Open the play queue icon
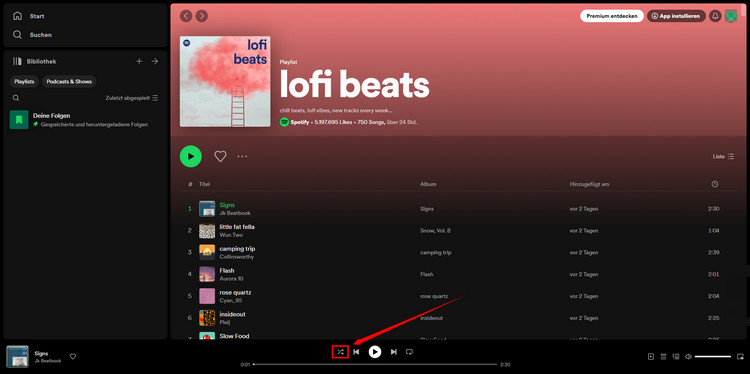Image resolution: width=750 pixels, height=374 pixels. tap(663, 356)
